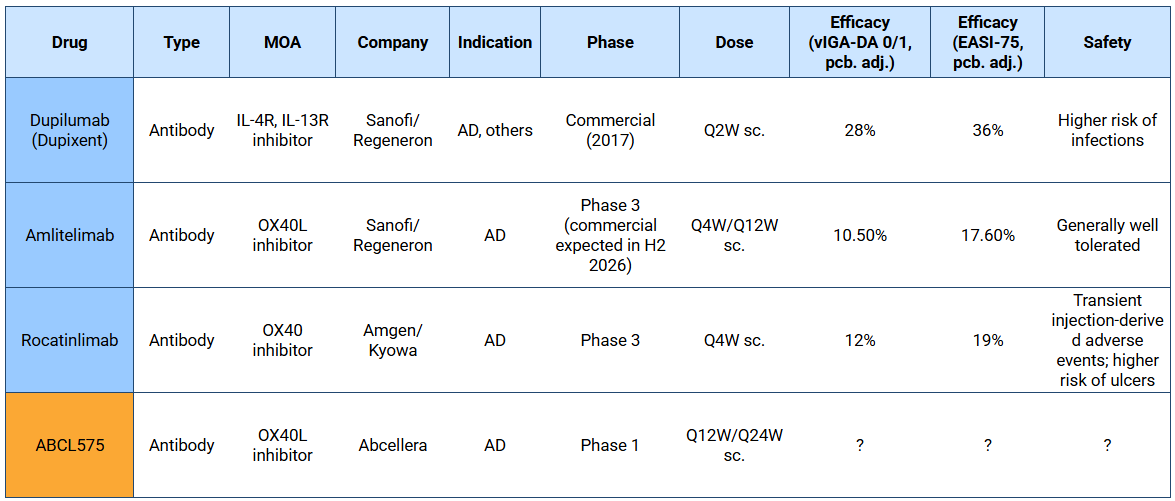The image size is (1175, 501).
Task: Click the Commercial (2017) phase cell
Action: (610, 130)
